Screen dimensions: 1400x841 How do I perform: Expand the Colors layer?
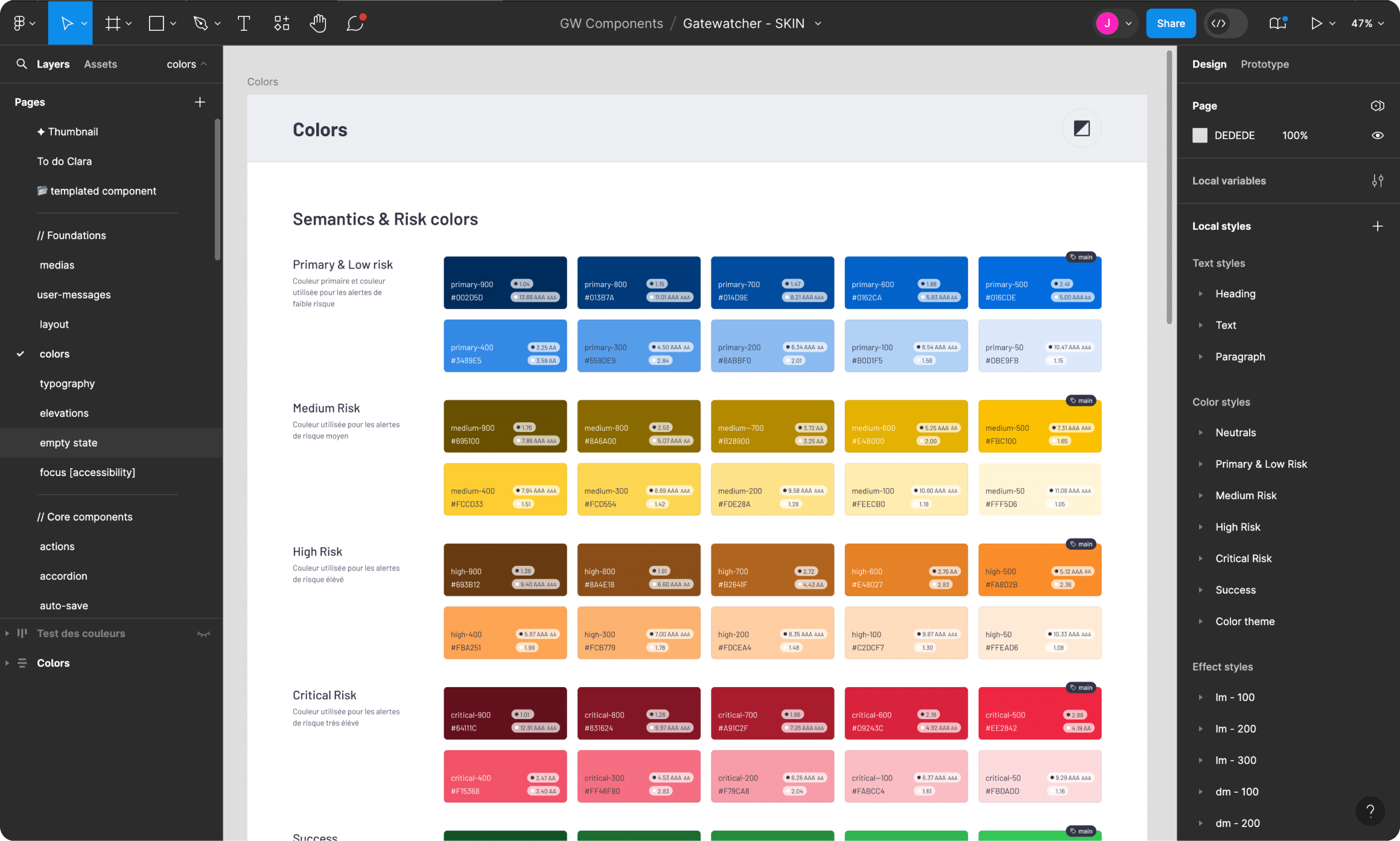coord(7,663)
